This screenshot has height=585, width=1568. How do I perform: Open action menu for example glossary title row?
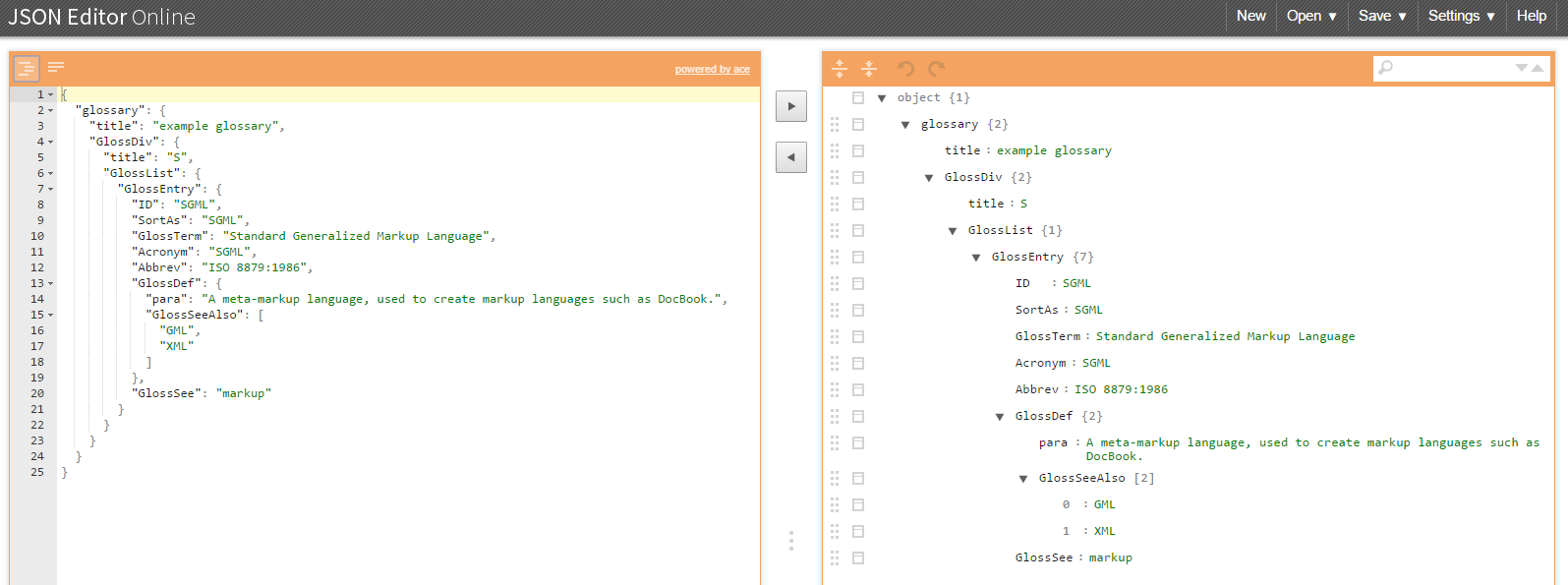pos(858,151)
